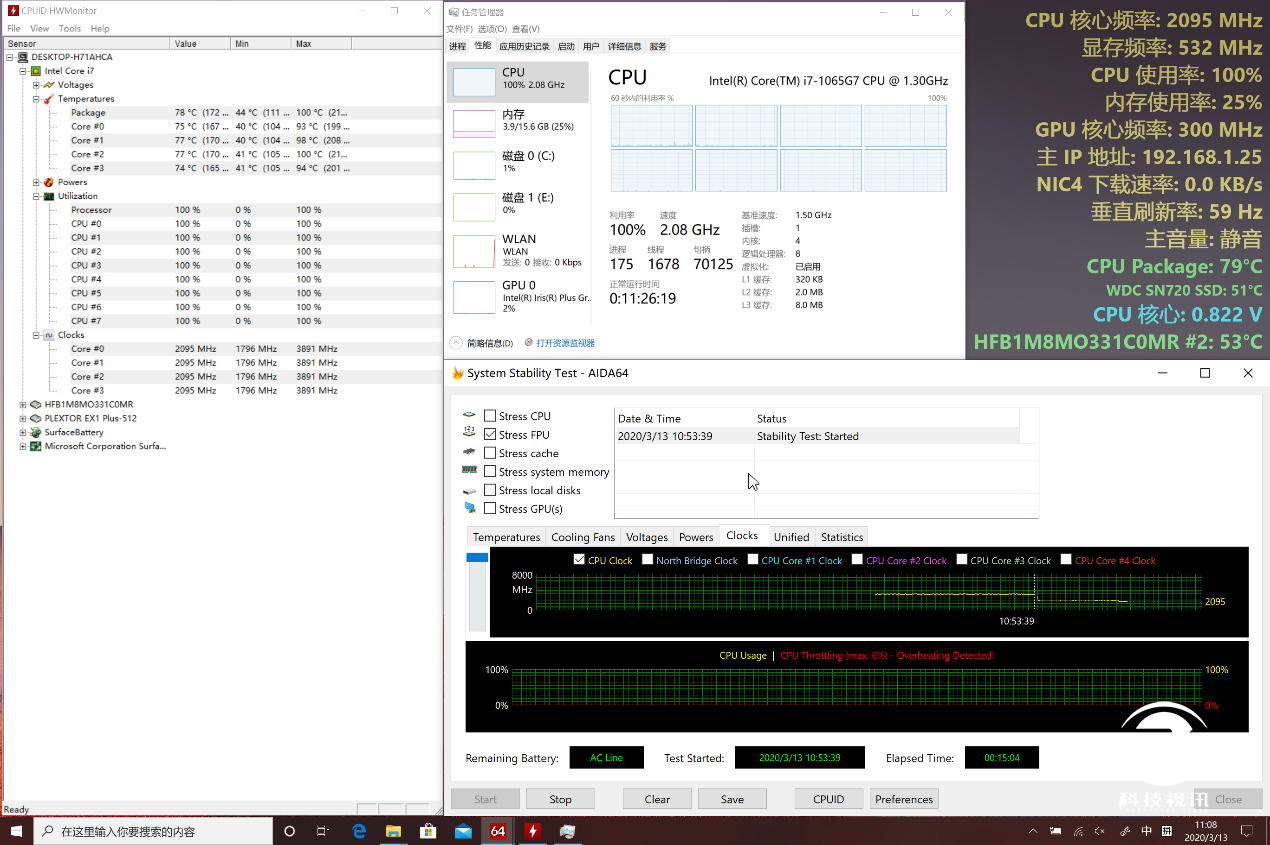Viewport: 1270px width, 845px height.
Task: Enable North Bridge Clock graph checkbox
Action: pyautogui.click(x=648, y=560)
